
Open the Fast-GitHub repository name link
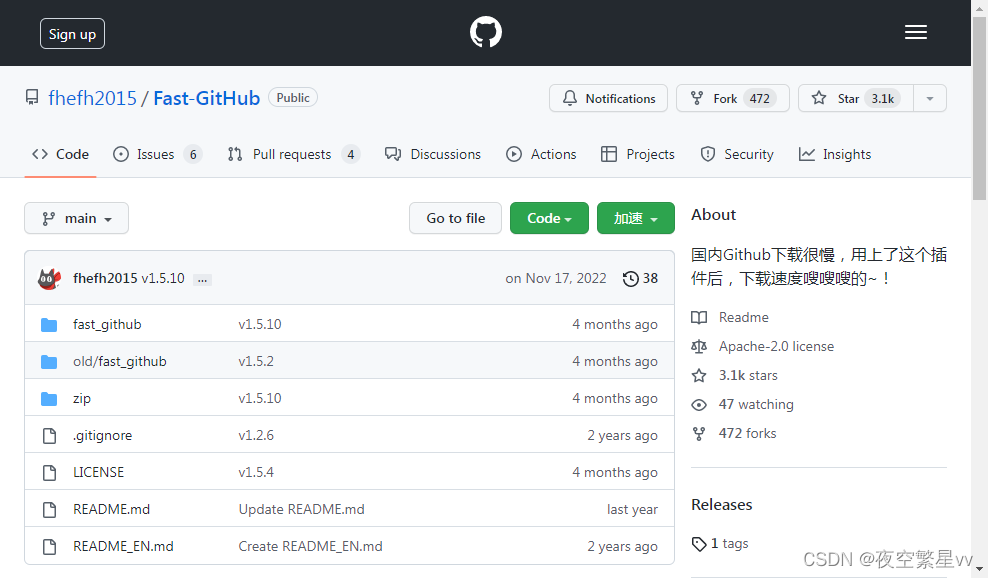[x=207, y=98]
